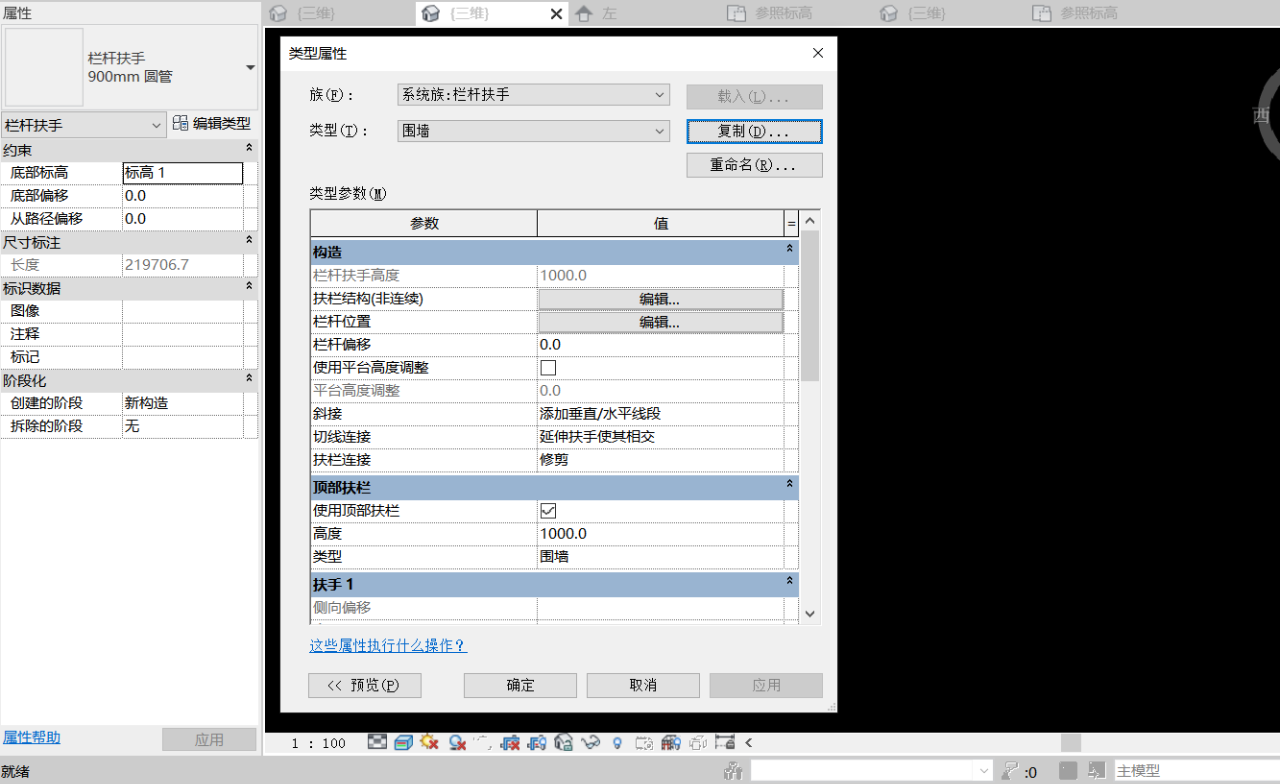Toggle edit mode for 底部标高 value
Viewport: 1280px width, 784px height.
[183, 172]
